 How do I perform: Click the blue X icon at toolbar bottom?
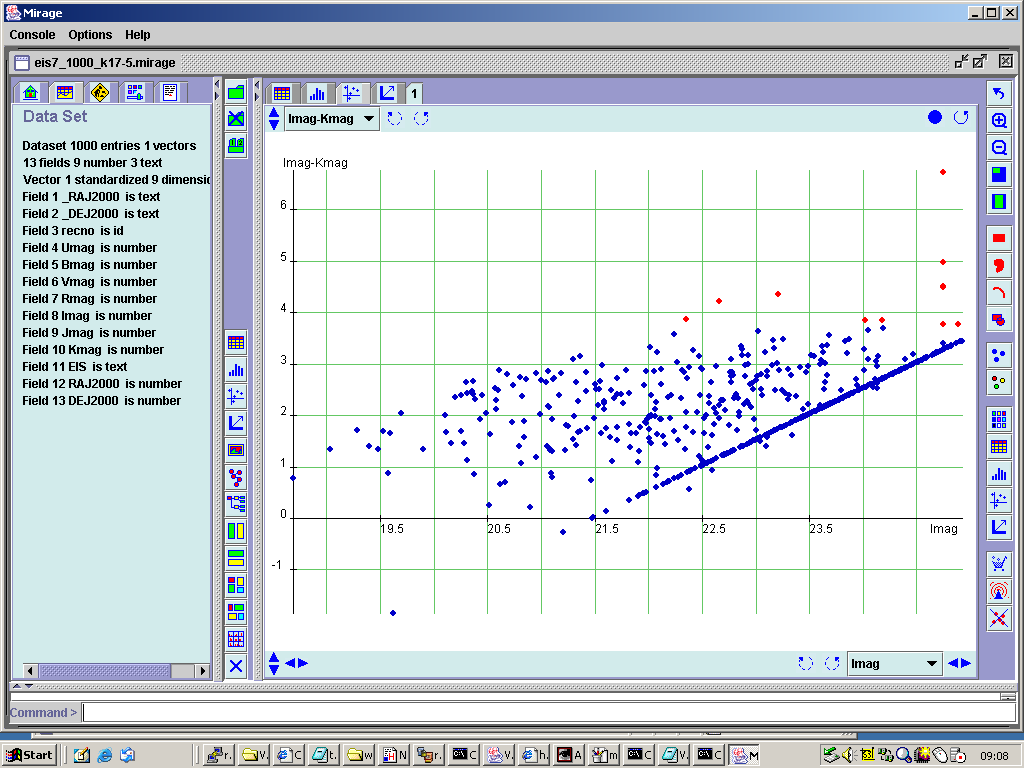coord(236,665)
